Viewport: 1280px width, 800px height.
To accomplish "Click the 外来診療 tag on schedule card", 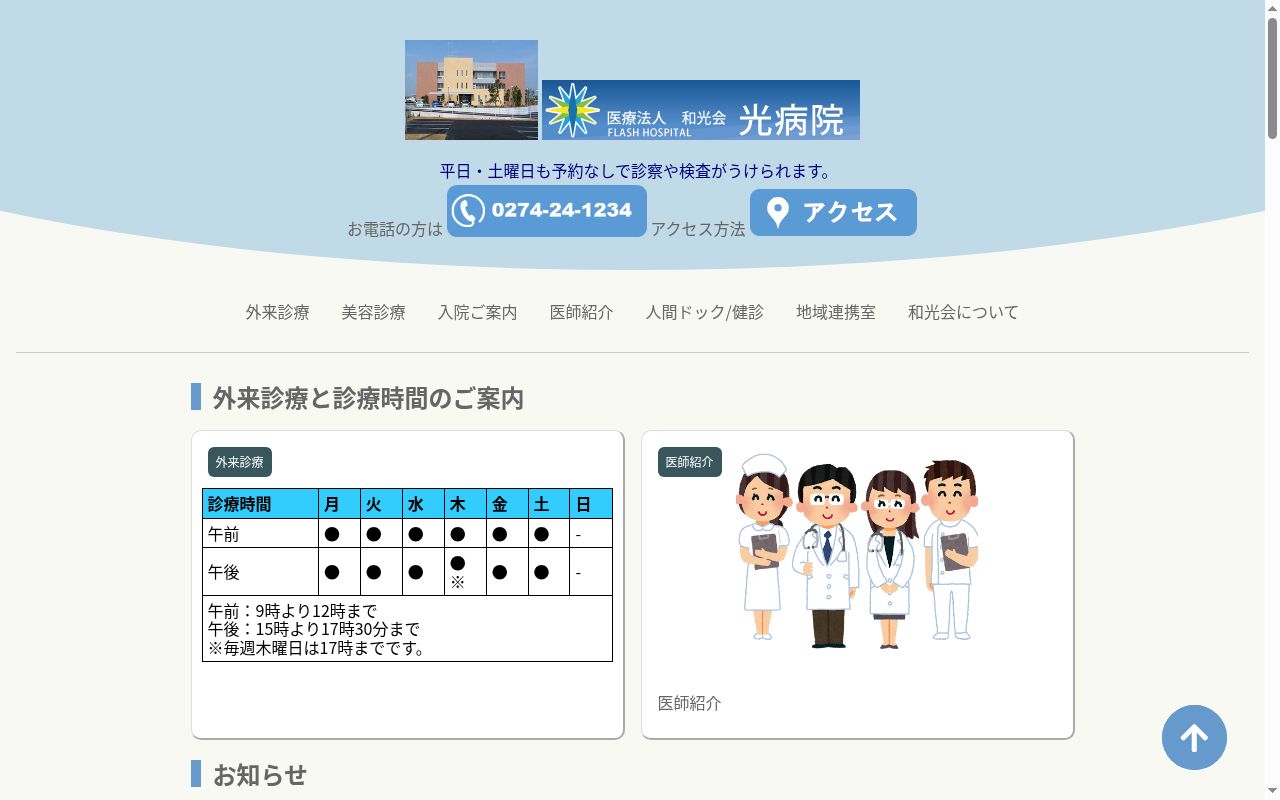I will click(x=240, y=462).
